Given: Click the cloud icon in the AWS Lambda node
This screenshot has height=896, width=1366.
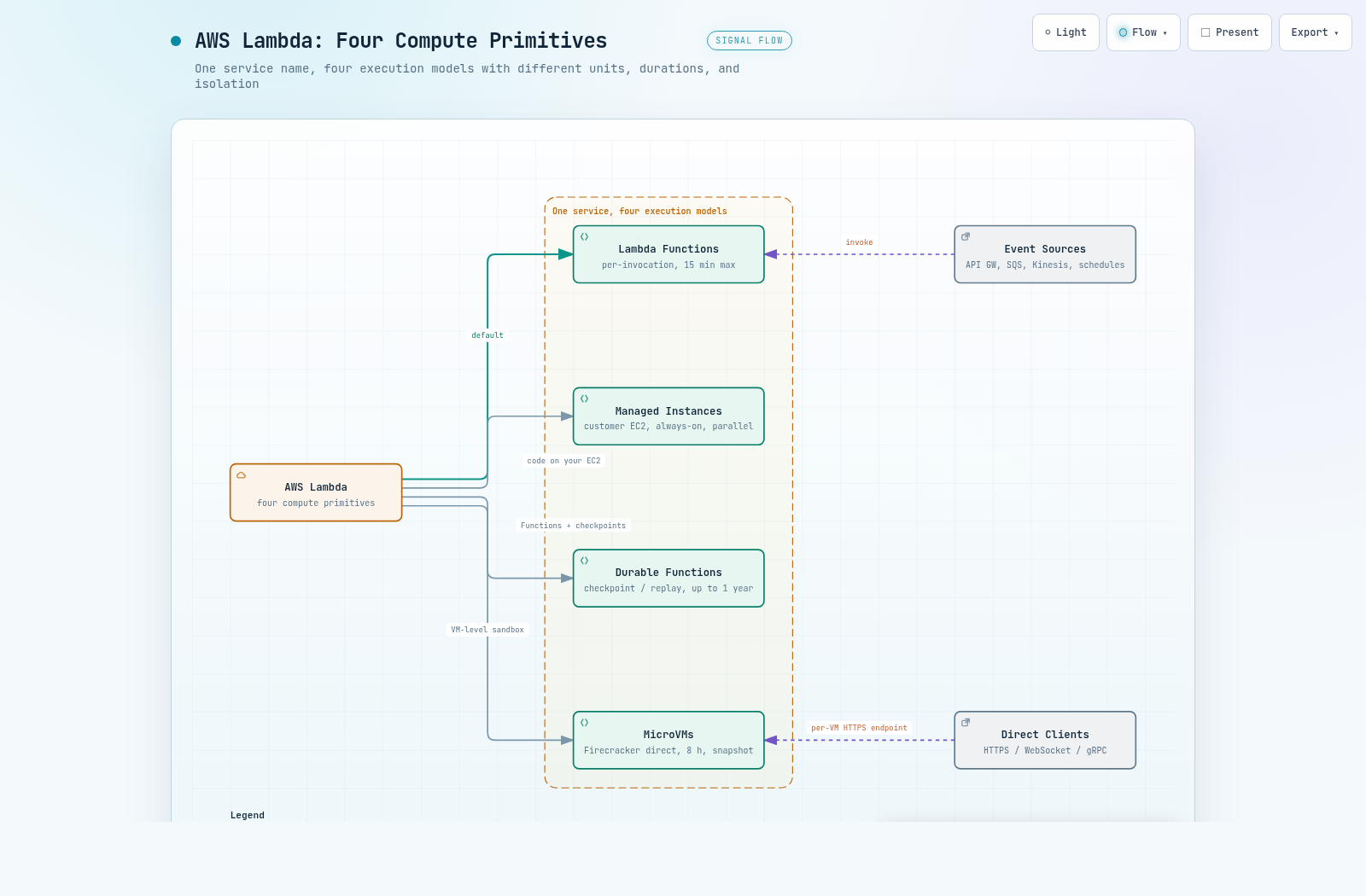Looking at the screenshot, I should (242, 475).
